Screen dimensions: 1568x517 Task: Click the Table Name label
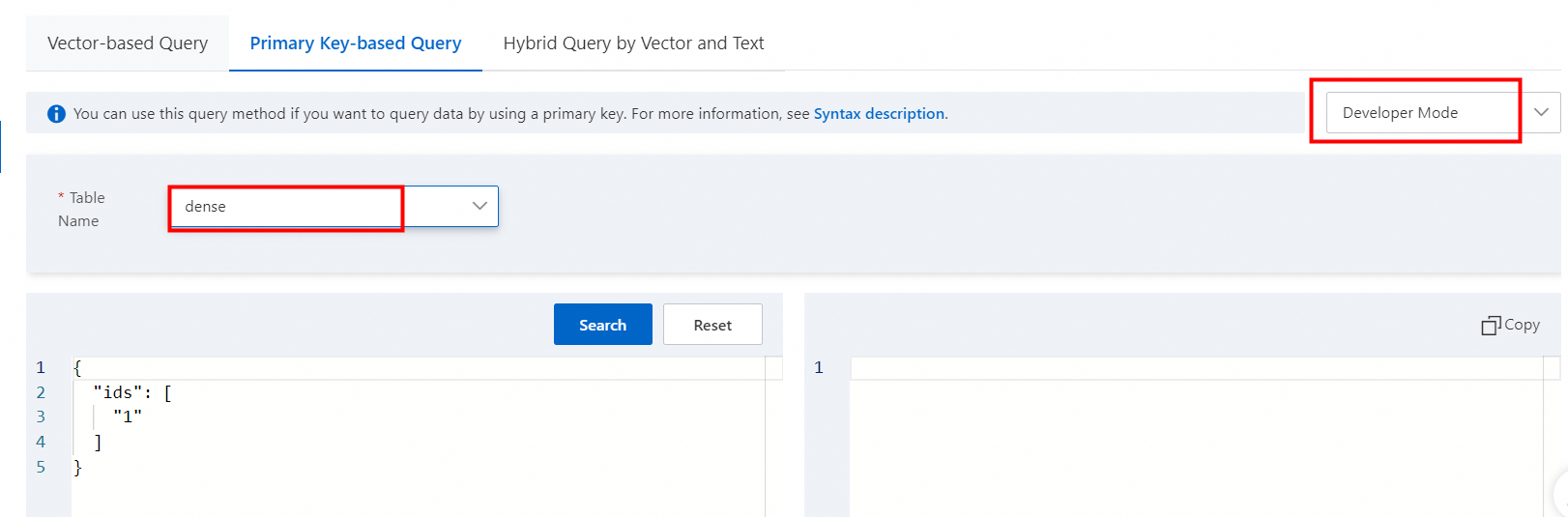tap(81, 209)
